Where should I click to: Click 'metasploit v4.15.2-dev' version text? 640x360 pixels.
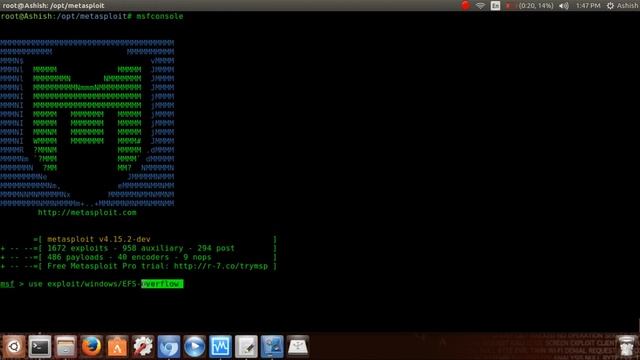tap(99, 239)
